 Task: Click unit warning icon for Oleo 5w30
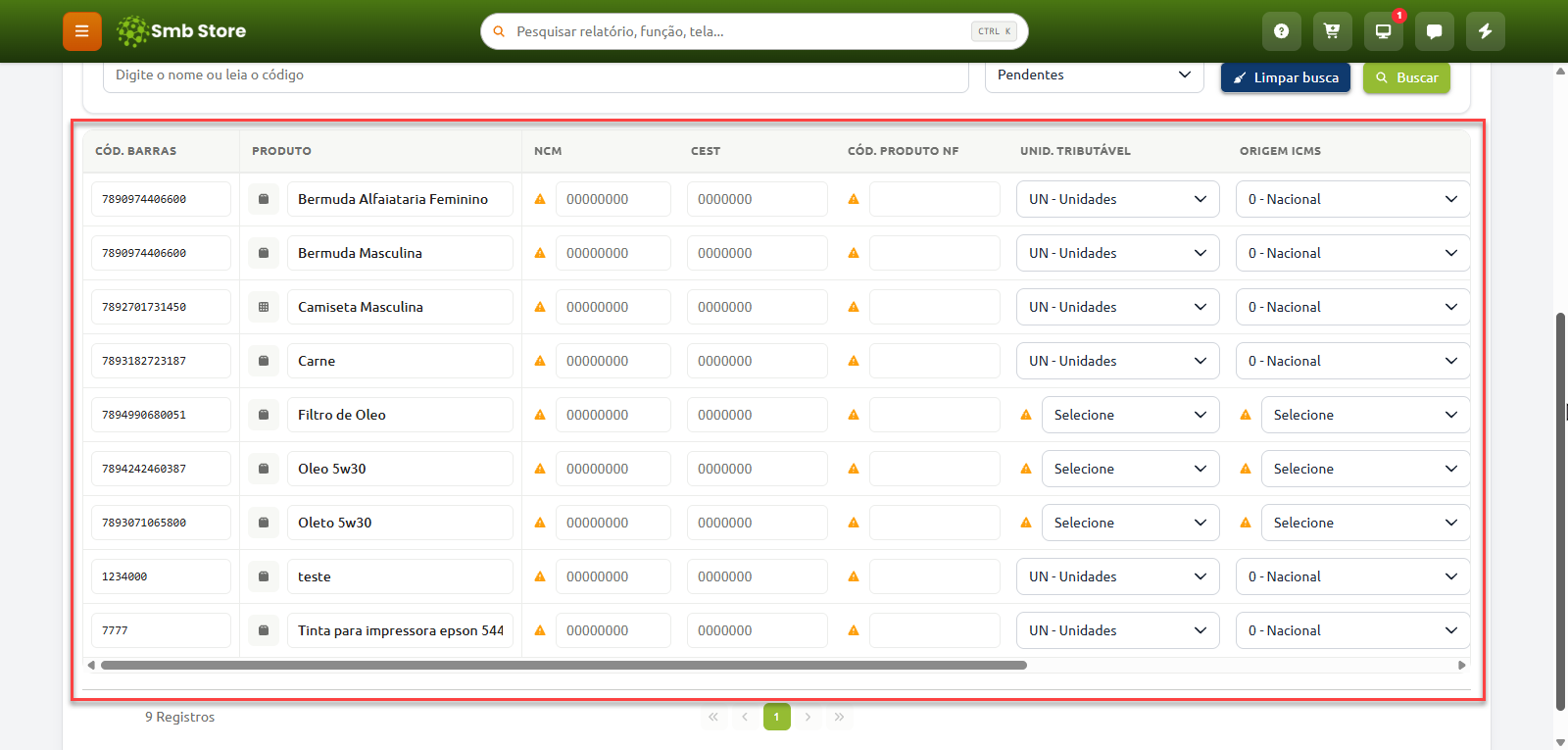[1026, 469]
